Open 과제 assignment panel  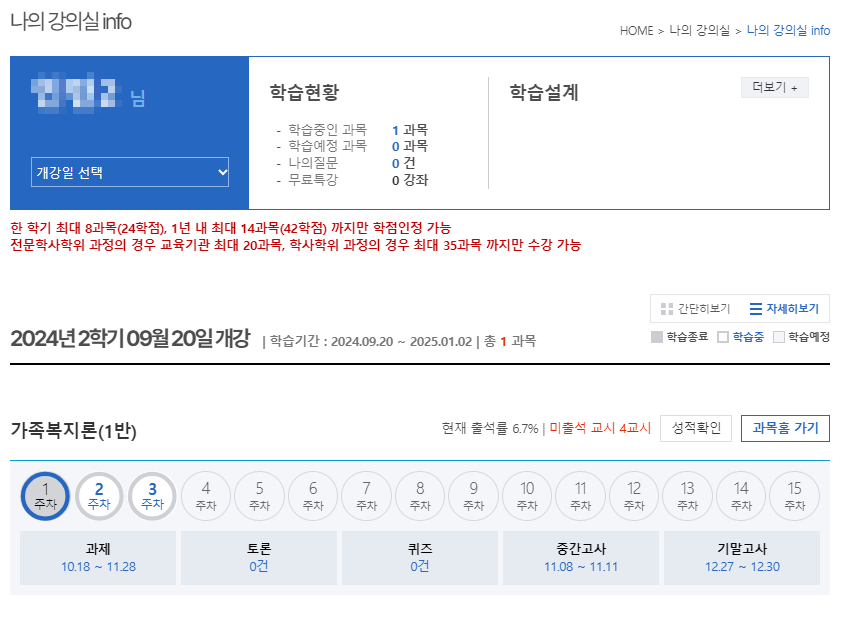click(98, 557)
